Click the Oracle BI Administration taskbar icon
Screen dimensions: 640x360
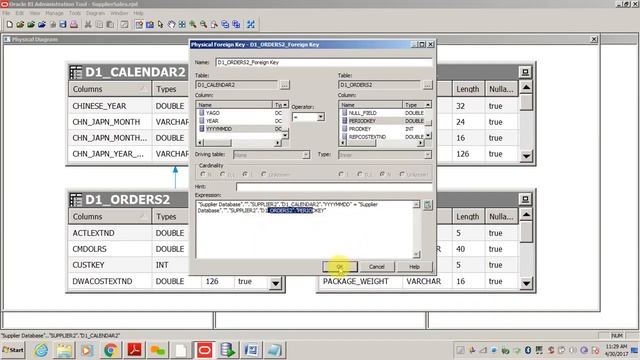click(x=204, y=350)
